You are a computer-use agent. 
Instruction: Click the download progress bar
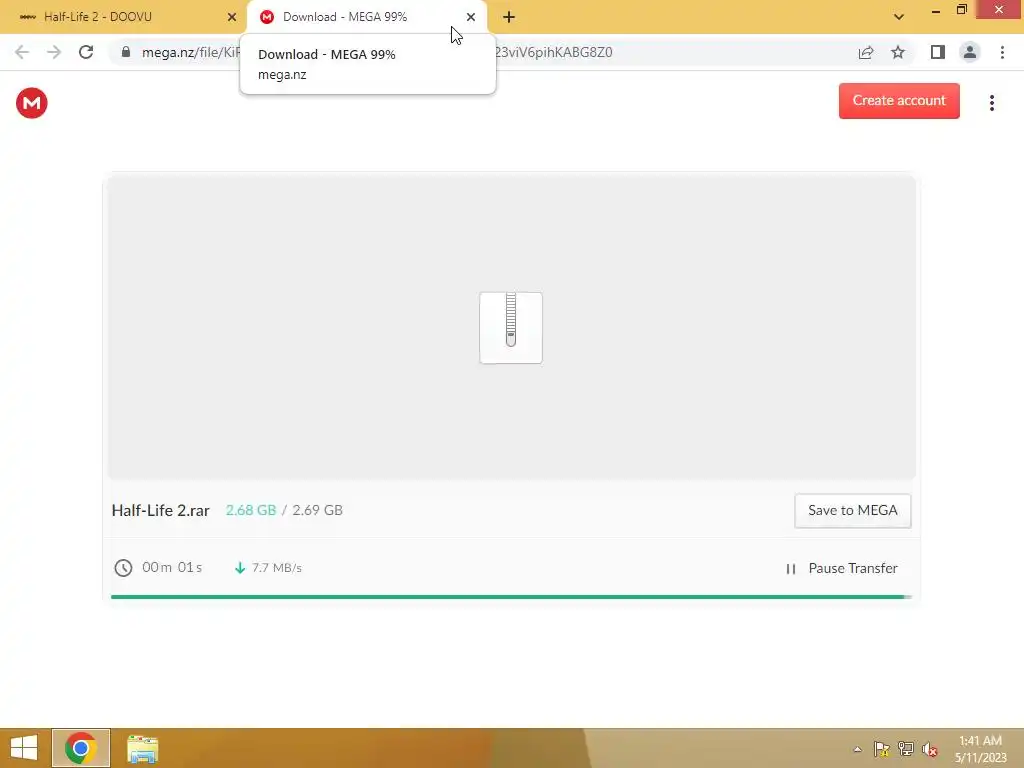[x=511, y=596]
